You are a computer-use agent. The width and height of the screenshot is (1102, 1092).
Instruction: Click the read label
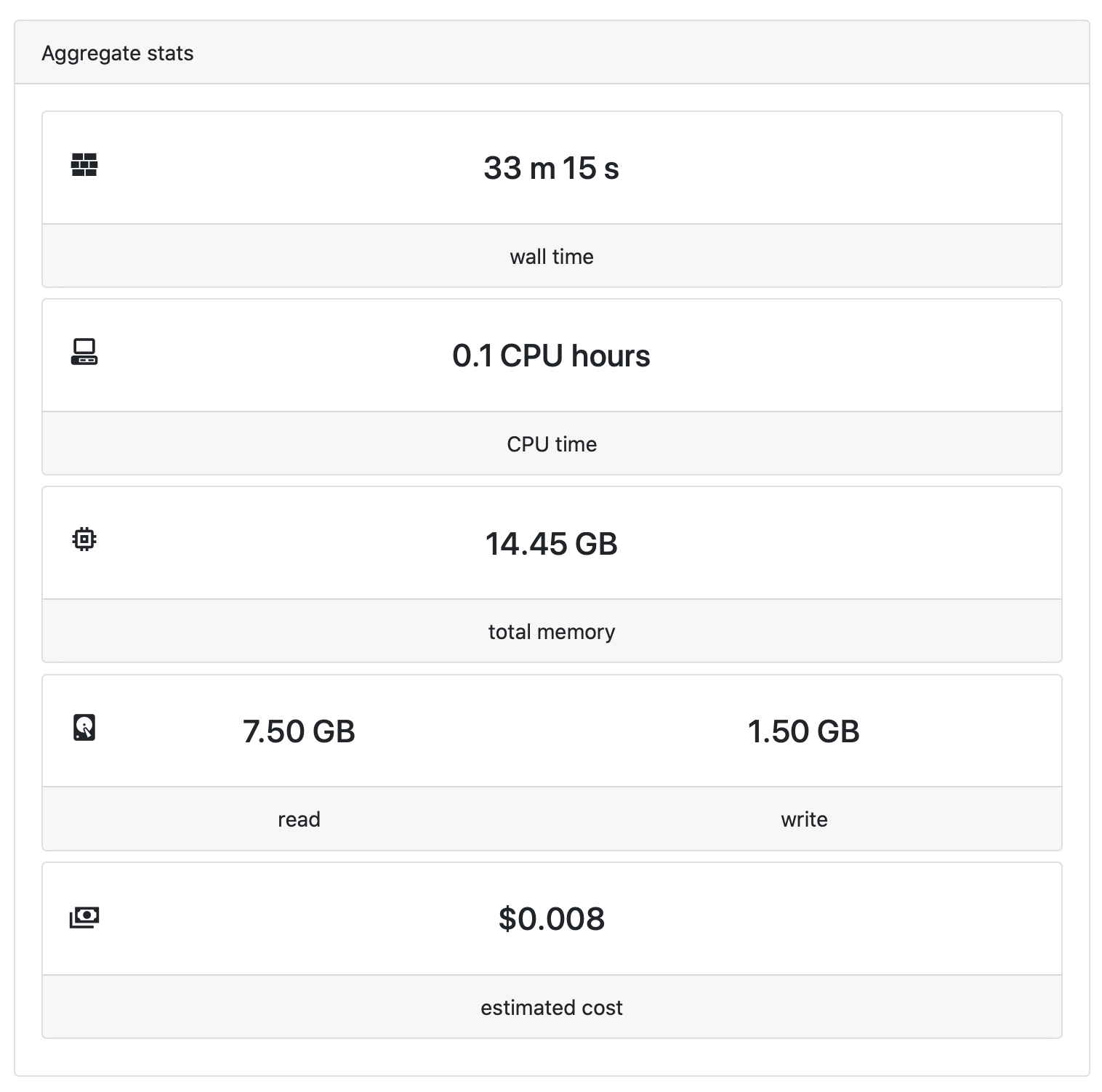(299, 819)
